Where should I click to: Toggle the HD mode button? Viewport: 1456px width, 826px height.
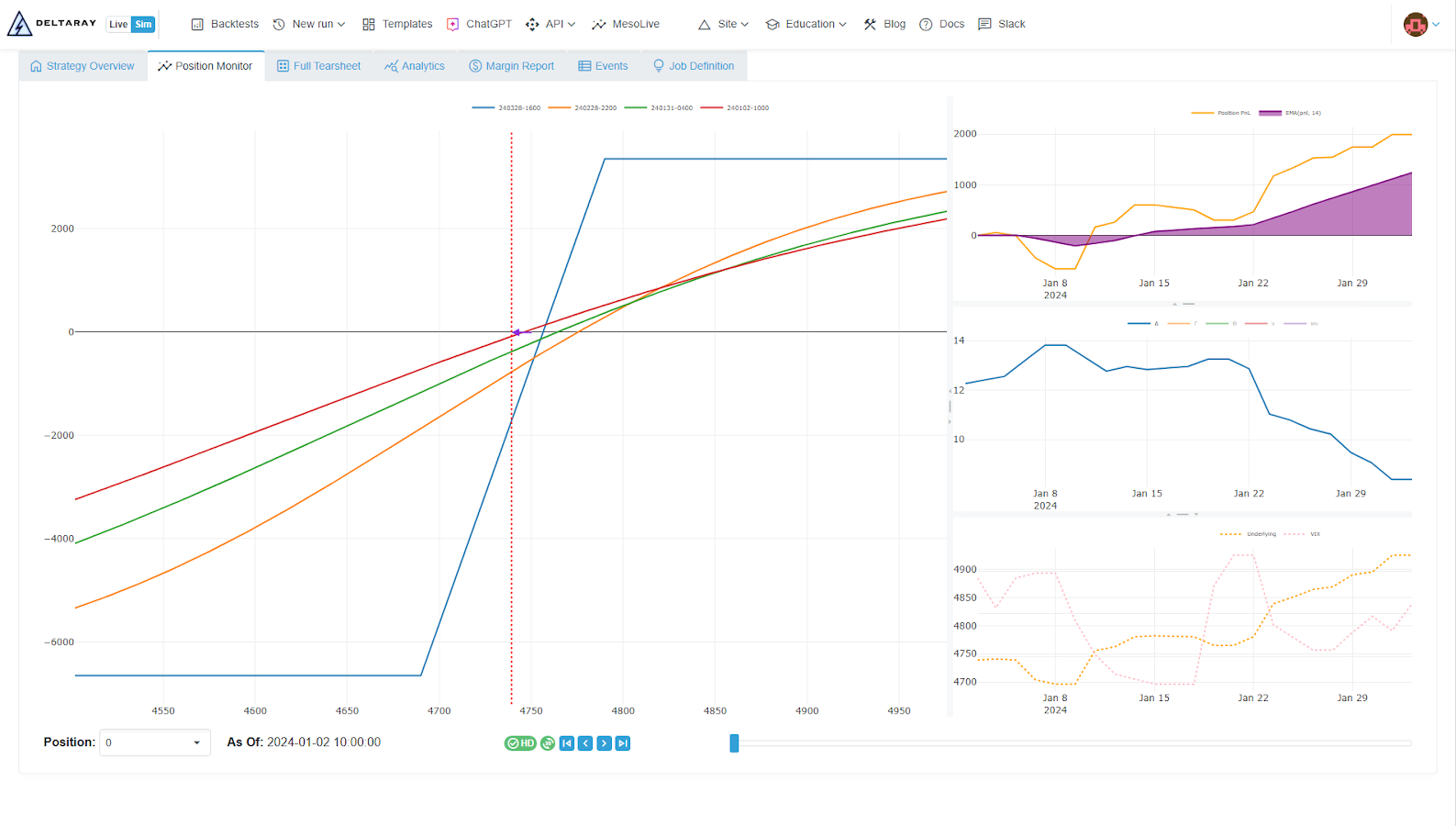click(520, 743)
